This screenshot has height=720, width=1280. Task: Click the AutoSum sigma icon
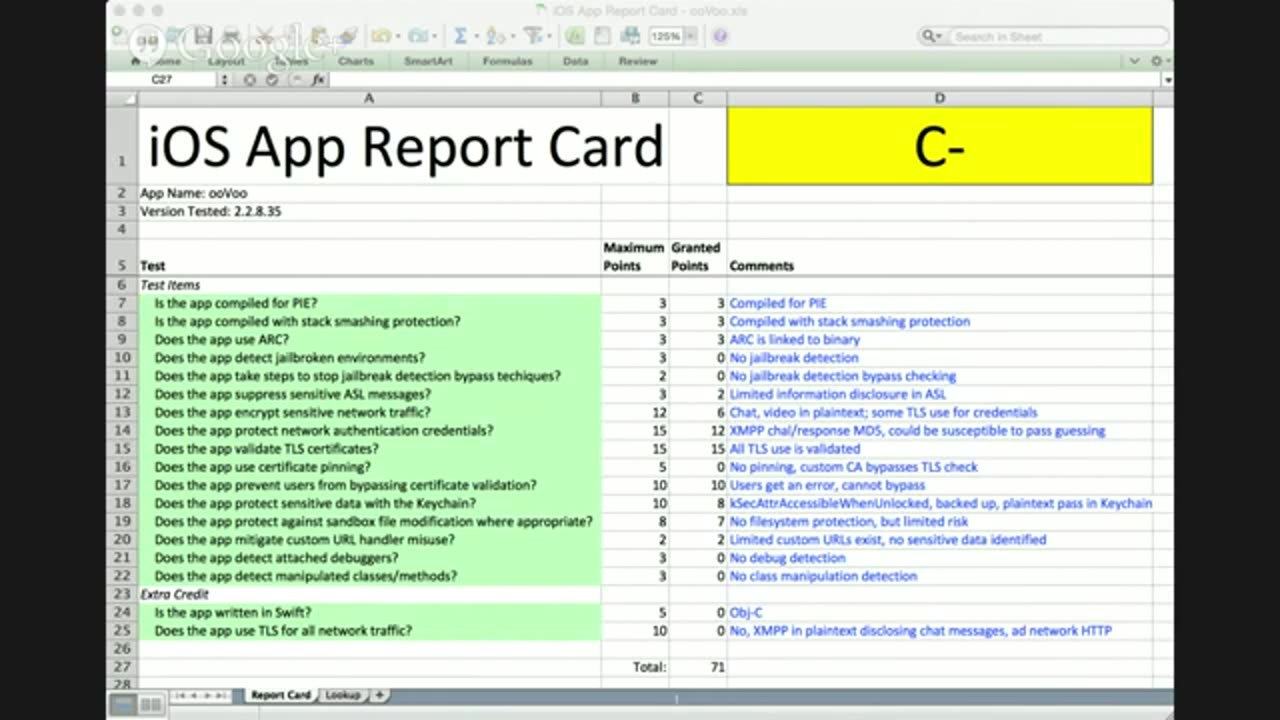tap(460, 36)
